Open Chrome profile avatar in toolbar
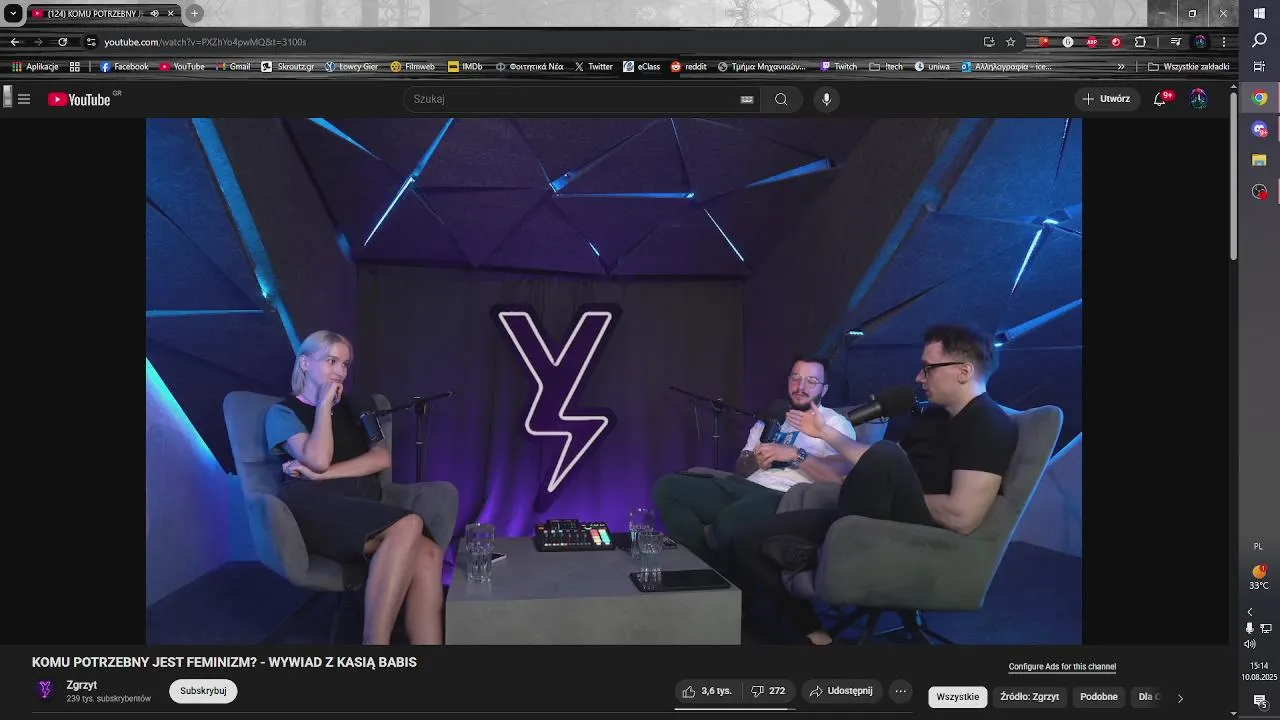The height and width of the screenshot is (720, 1280). point(1200,42)
